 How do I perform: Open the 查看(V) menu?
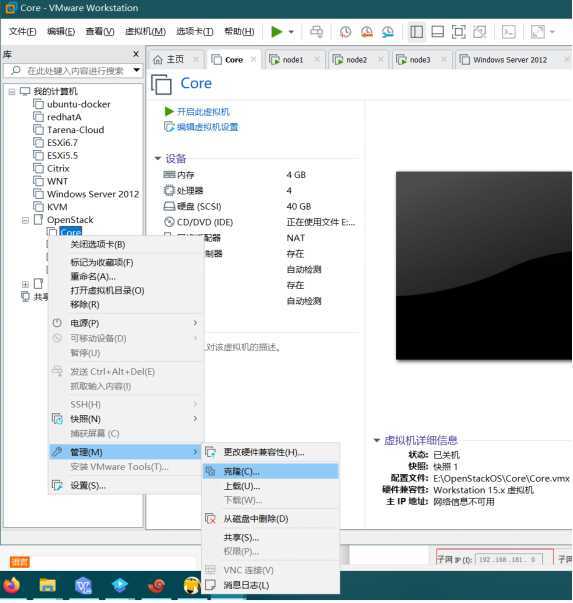coord(100,32)
